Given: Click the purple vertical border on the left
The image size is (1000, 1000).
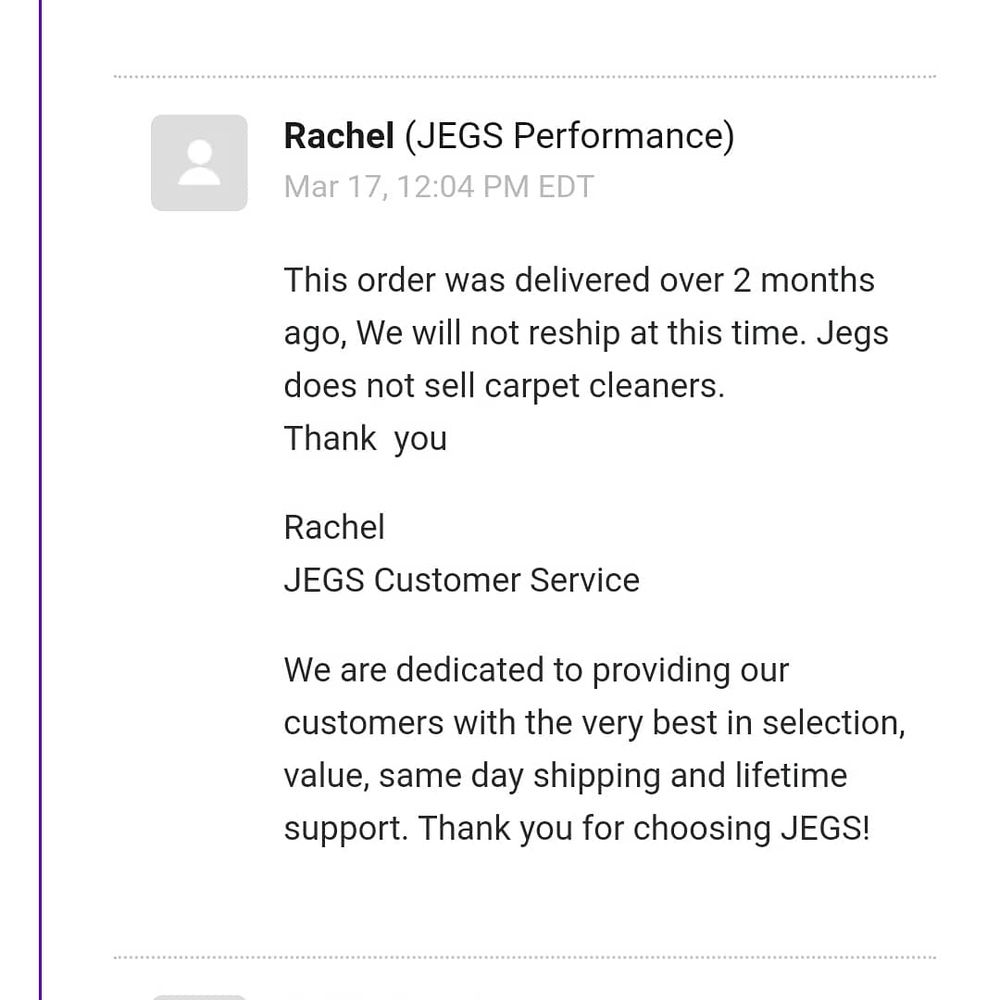Looking at the screenshot, I should pyautogui.click(x=40, y=500).
